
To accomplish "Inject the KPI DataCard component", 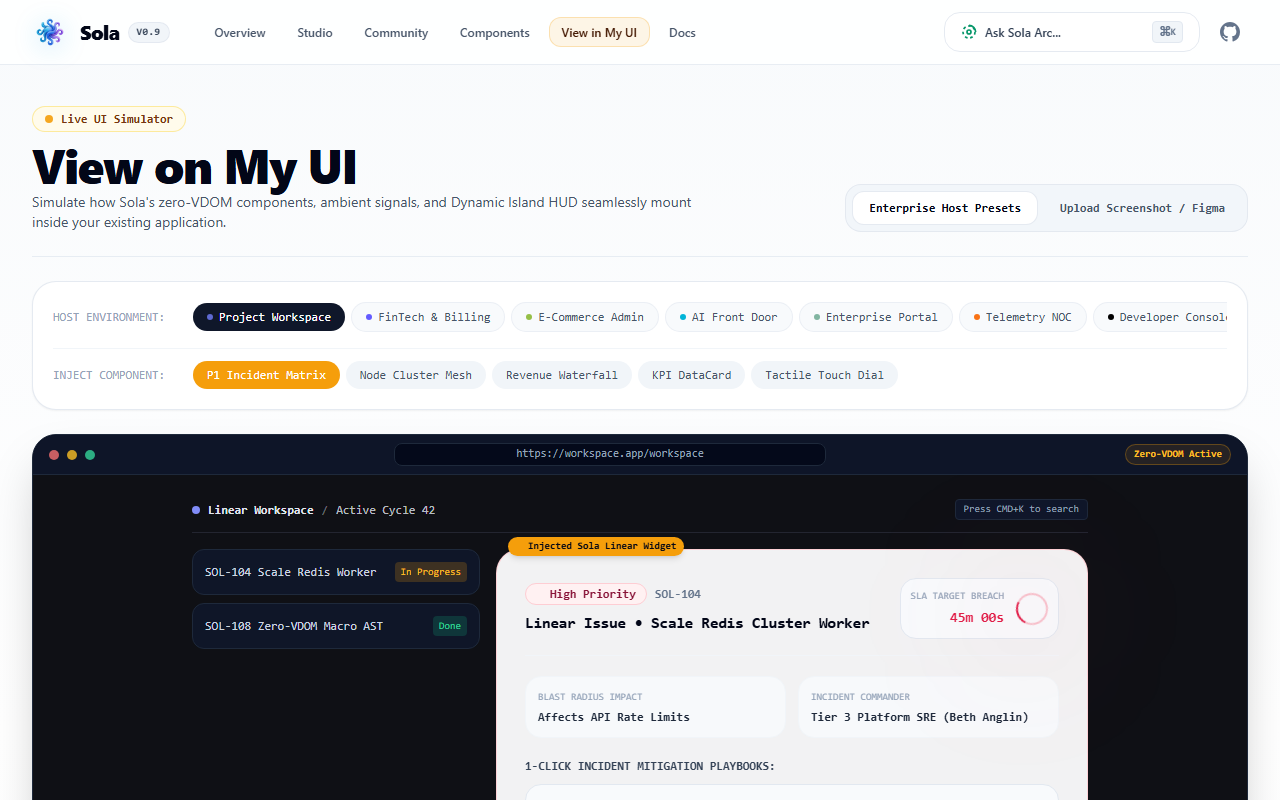I will point(692,375).
